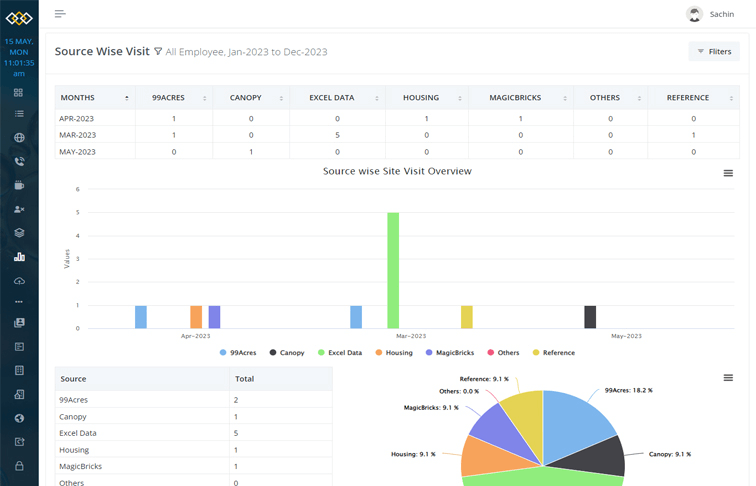Viewport: 756px width, 486px height.
Task: Open the phone call icon in sidebar
Action: tap(19, 162)
